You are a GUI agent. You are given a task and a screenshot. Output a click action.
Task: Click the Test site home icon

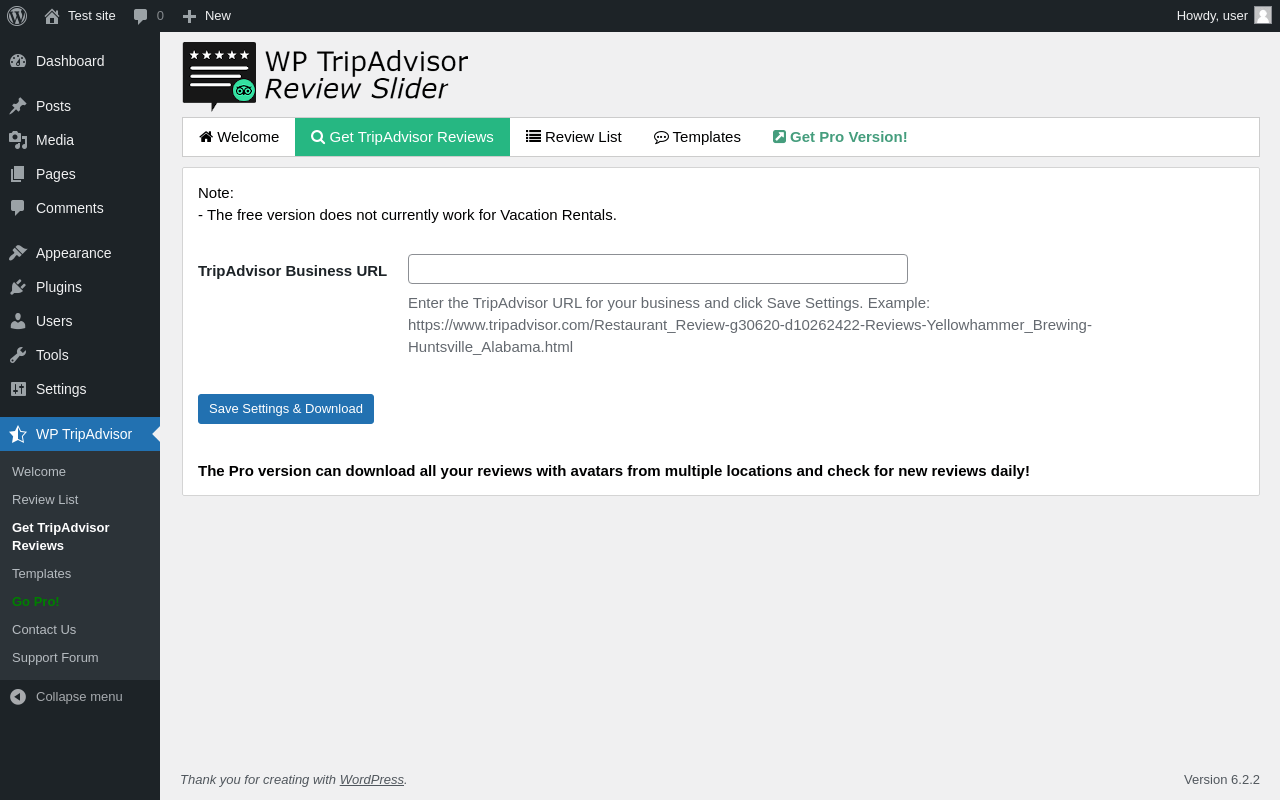click(x=52, y=16)
